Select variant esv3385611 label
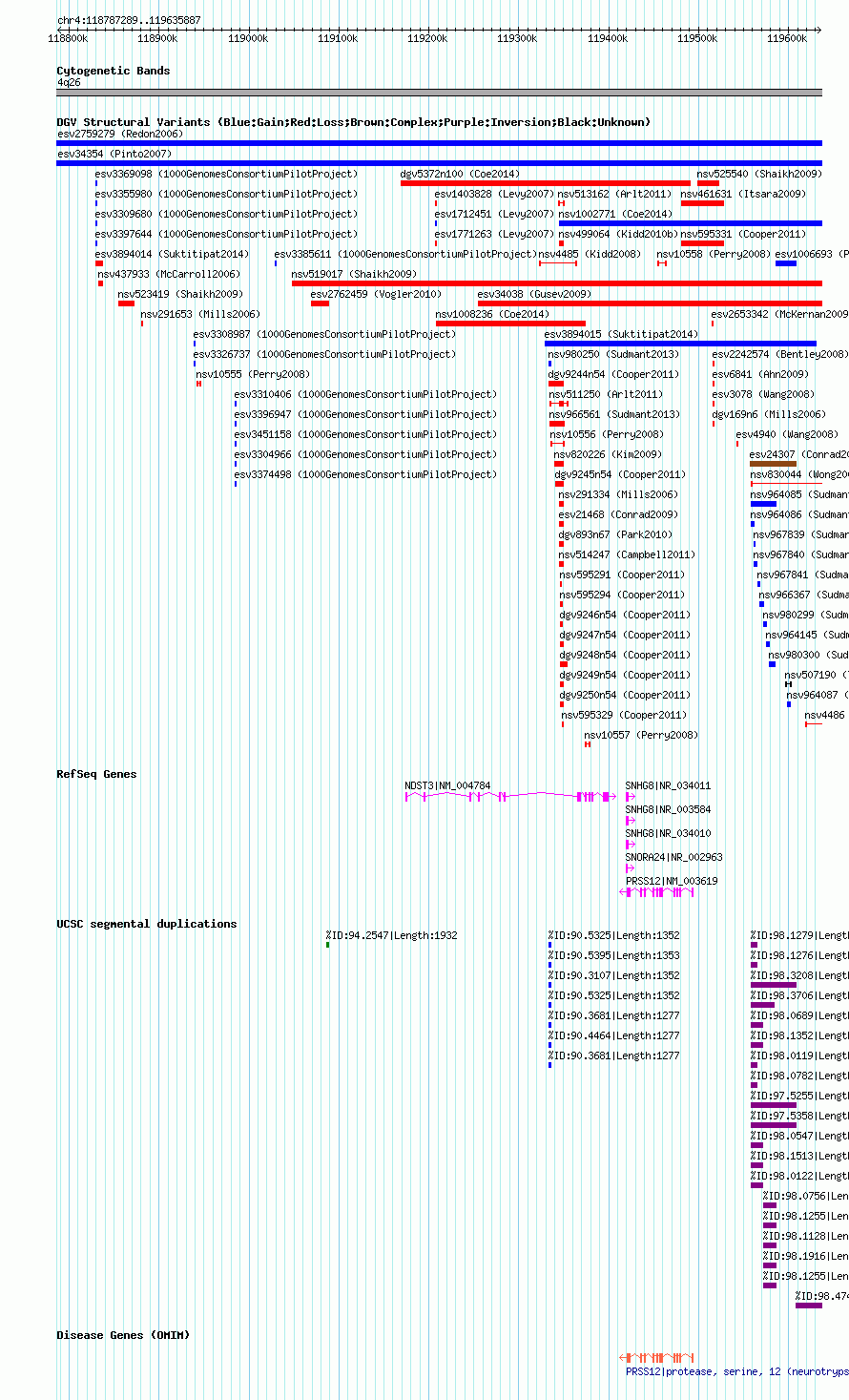Image resolution: width=849 pixels, height=1400 pixels. tap(405, 254)
